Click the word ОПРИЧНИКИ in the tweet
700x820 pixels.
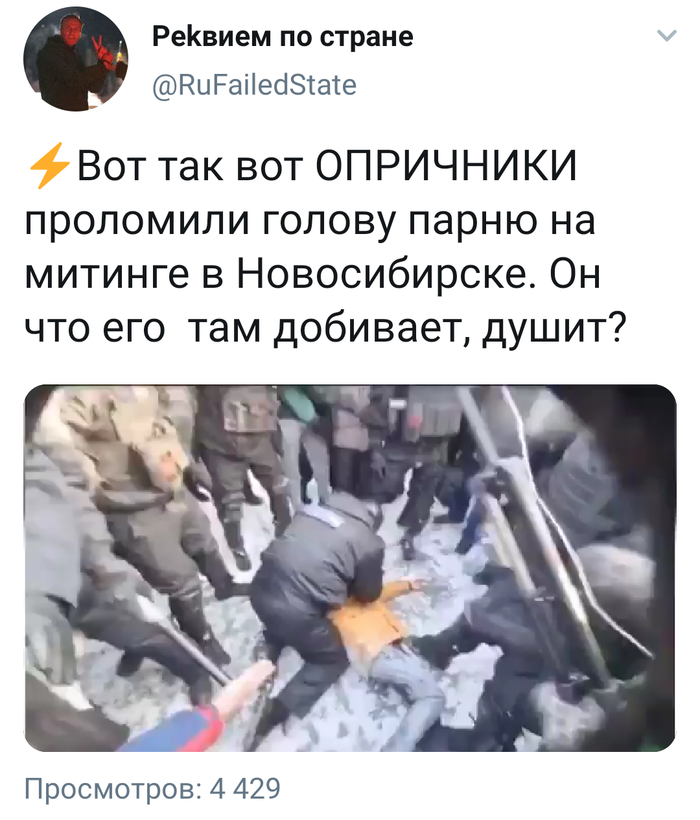[x=447, y=166]
